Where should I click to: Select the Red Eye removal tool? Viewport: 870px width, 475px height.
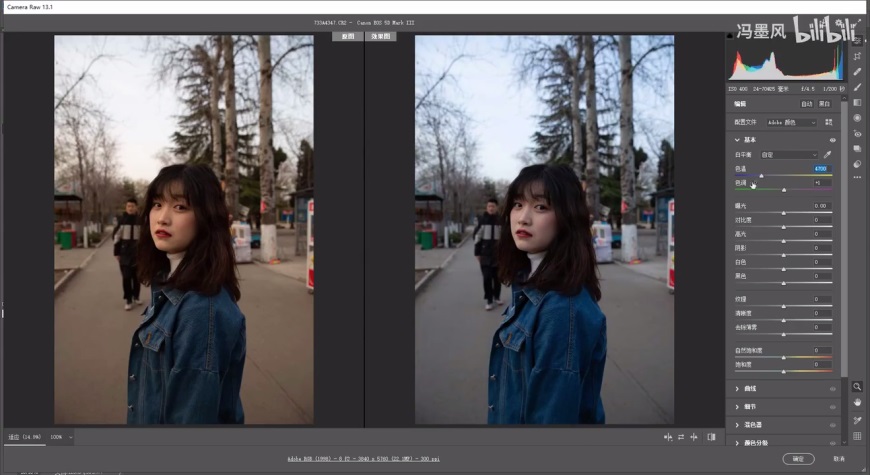point(857,133)
